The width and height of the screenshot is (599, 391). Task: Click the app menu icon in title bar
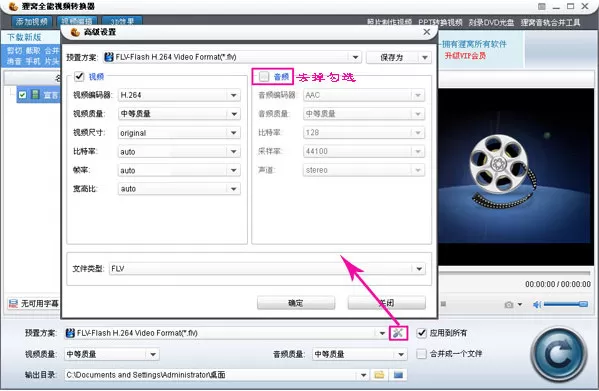[541, 6]
